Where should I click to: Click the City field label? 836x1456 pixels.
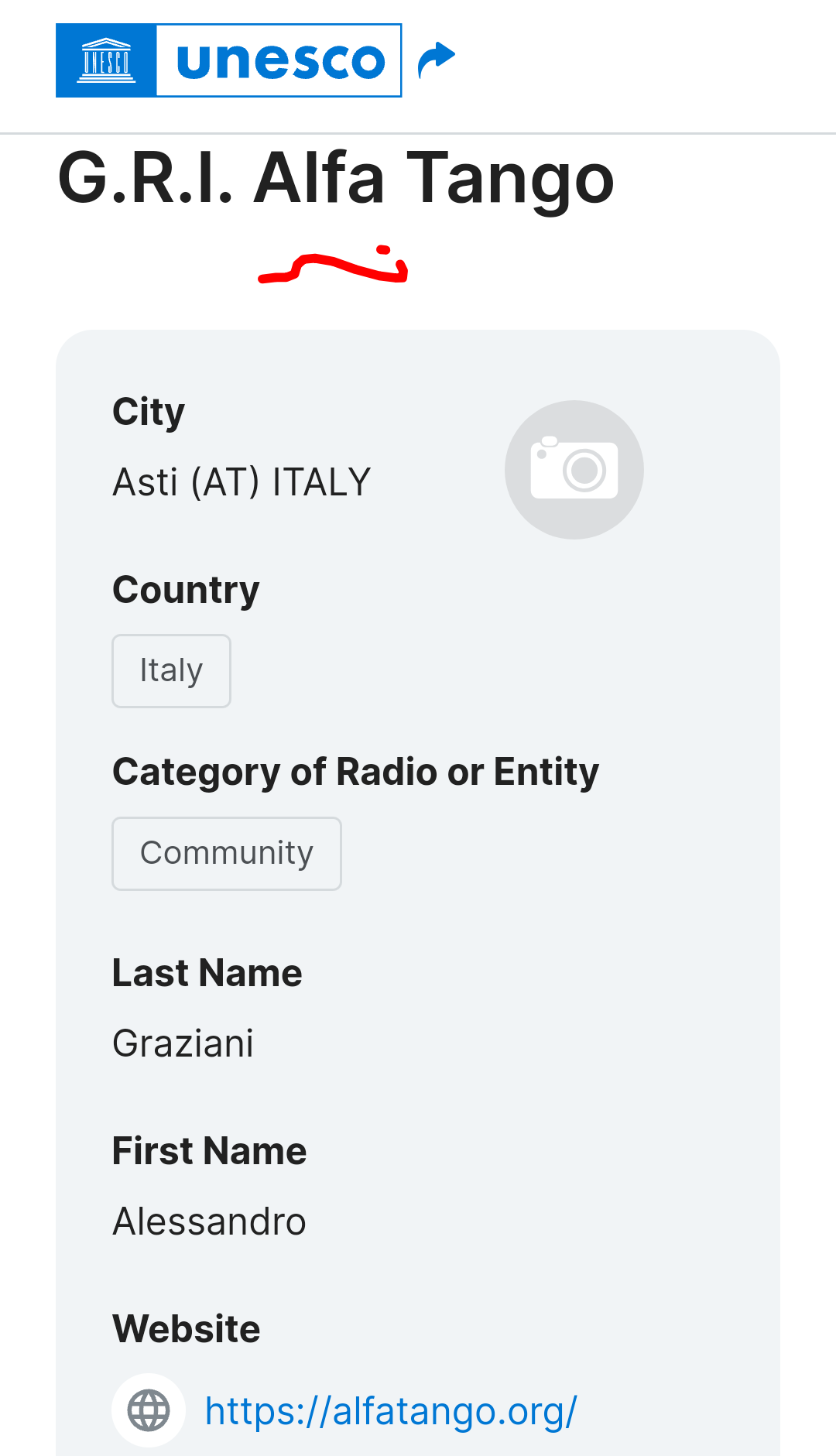click(x=149, y=412)
